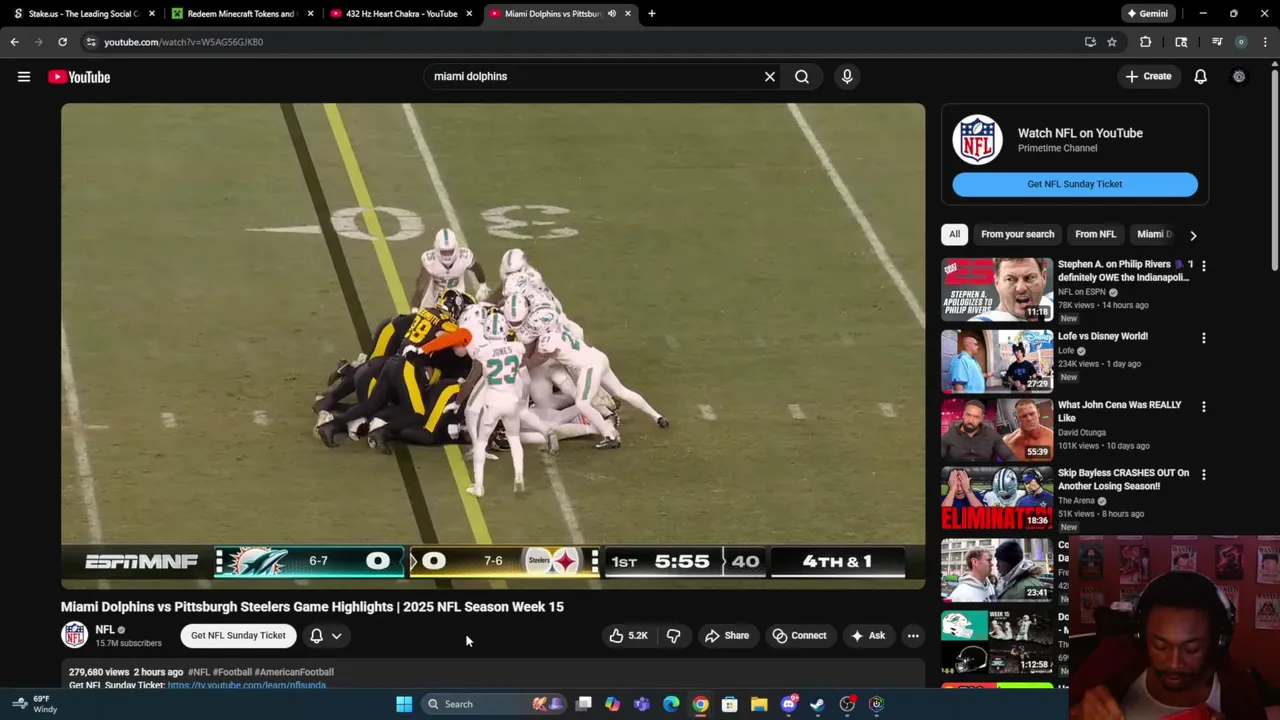Open Microsoft Teams from taskbar
1280x720 pixels.
click(642, 704)
